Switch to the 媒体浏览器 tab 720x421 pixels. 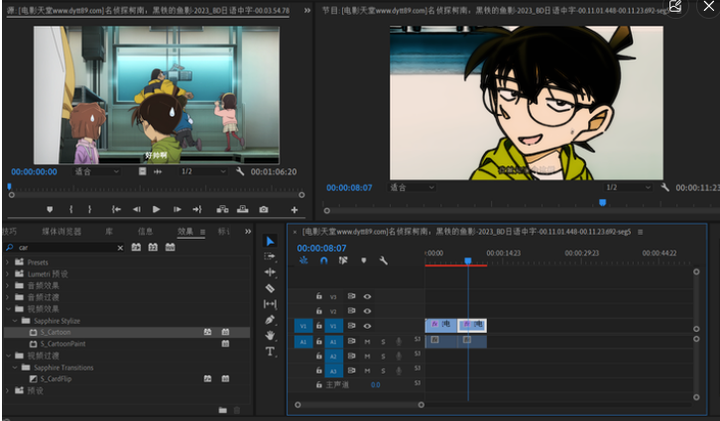click(62, 231)
